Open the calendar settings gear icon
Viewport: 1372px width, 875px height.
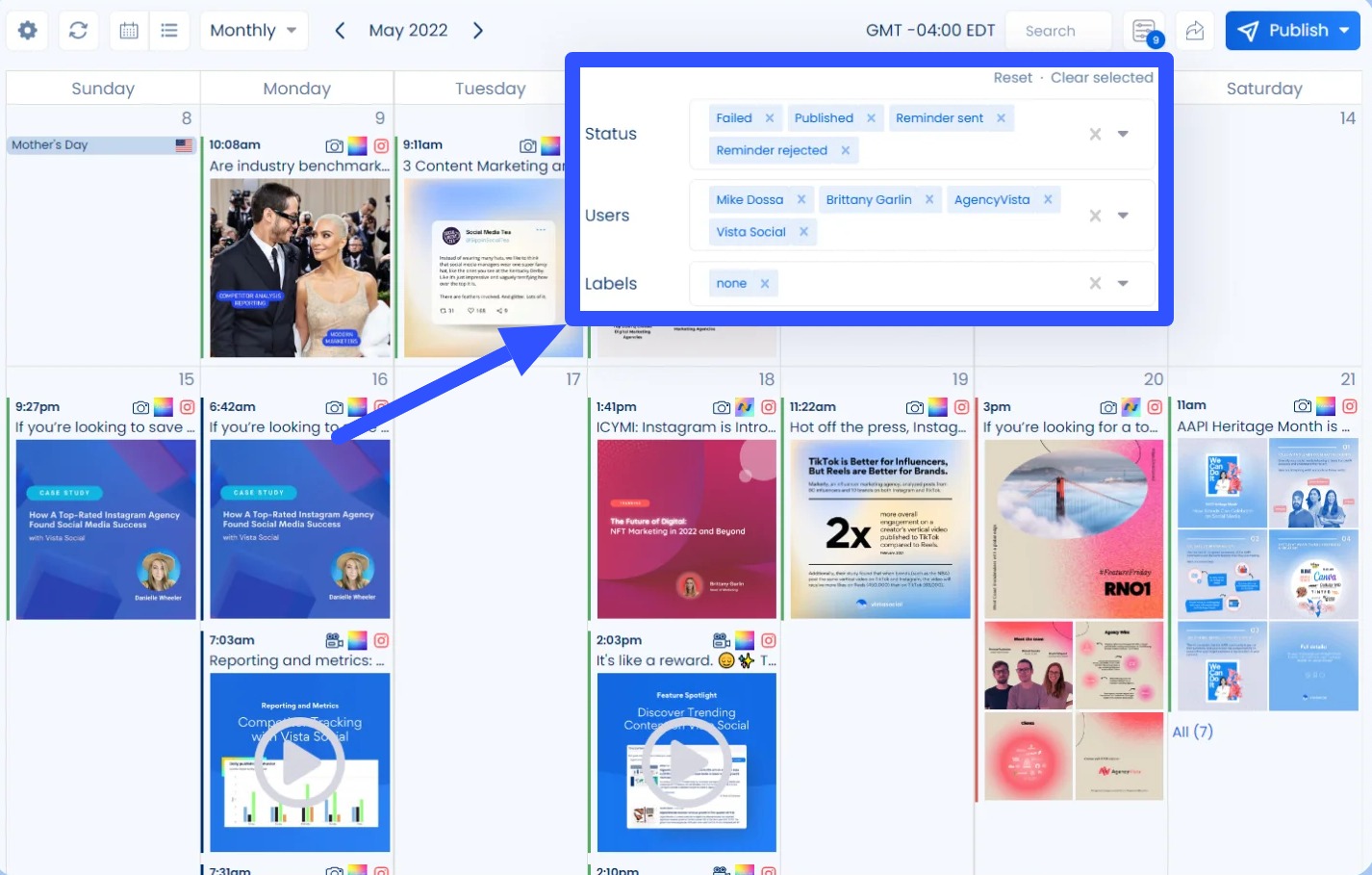coord(26,30)
